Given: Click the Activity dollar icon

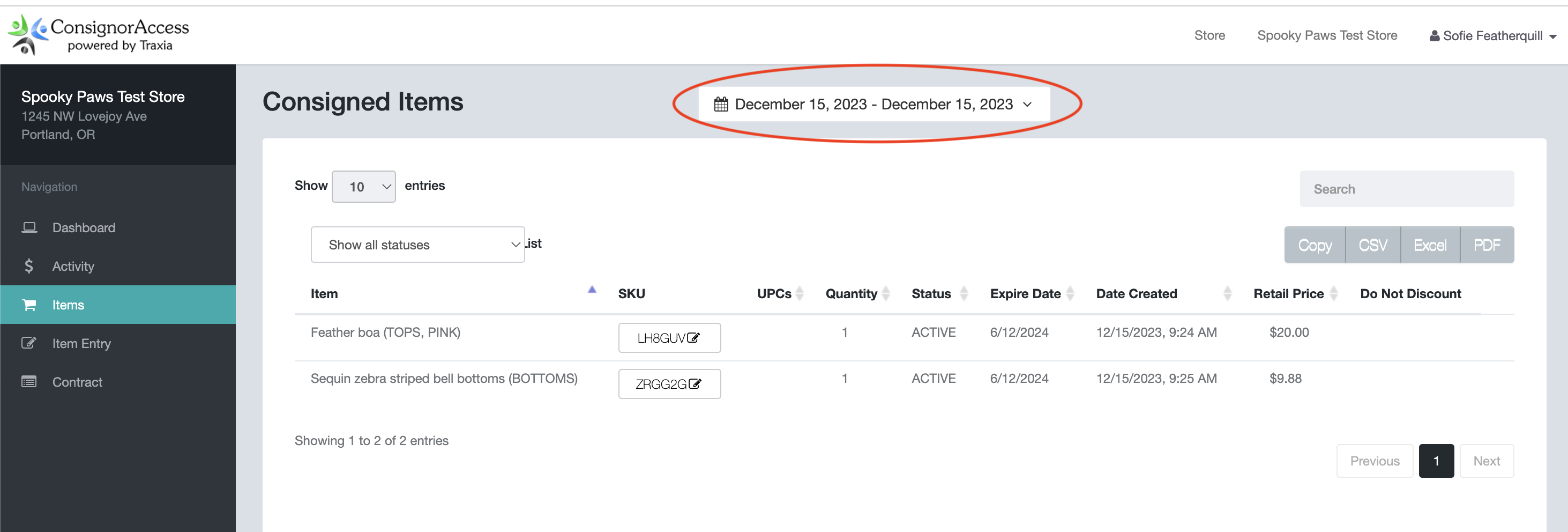Looking at the screenshot, I should pos(28,267).
